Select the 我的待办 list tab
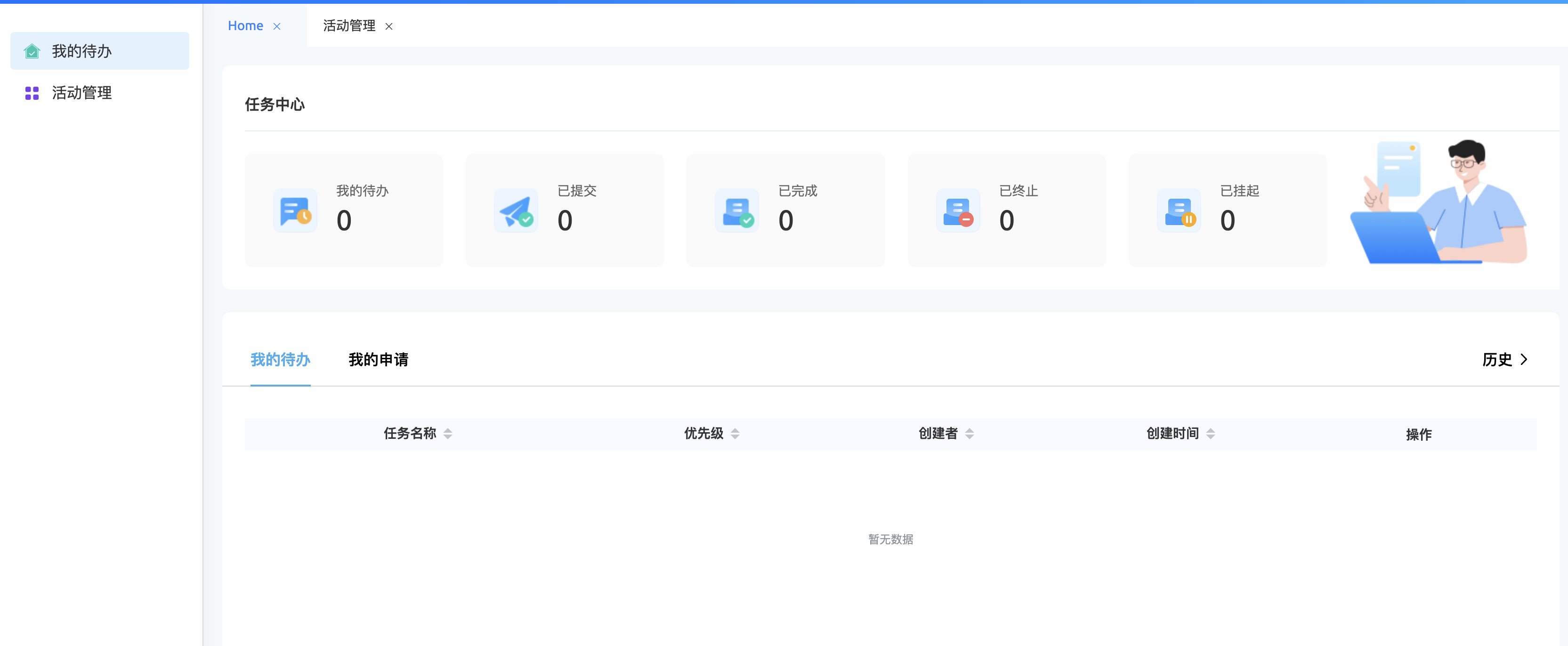Viewport: 1568px width, 646px height. [x=280, y=359]
